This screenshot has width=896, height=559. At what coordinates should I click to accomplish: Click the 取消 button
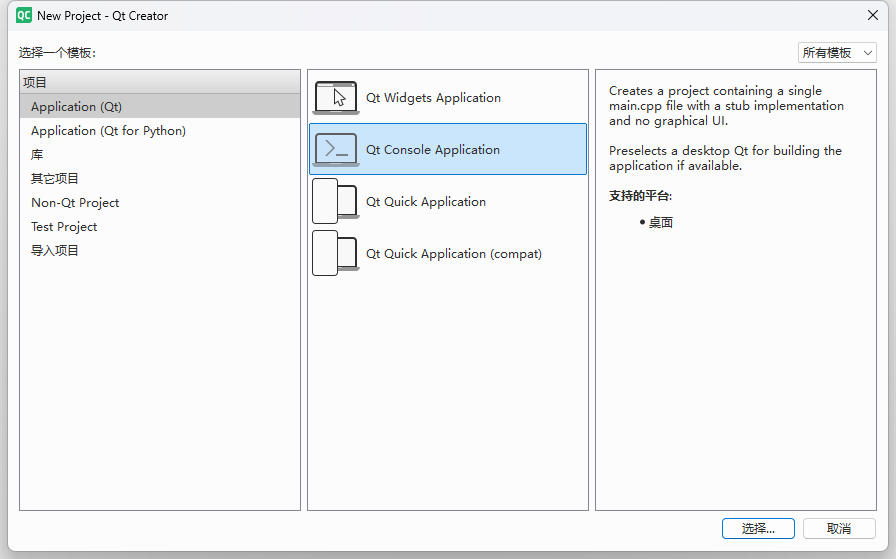[839, 529]
